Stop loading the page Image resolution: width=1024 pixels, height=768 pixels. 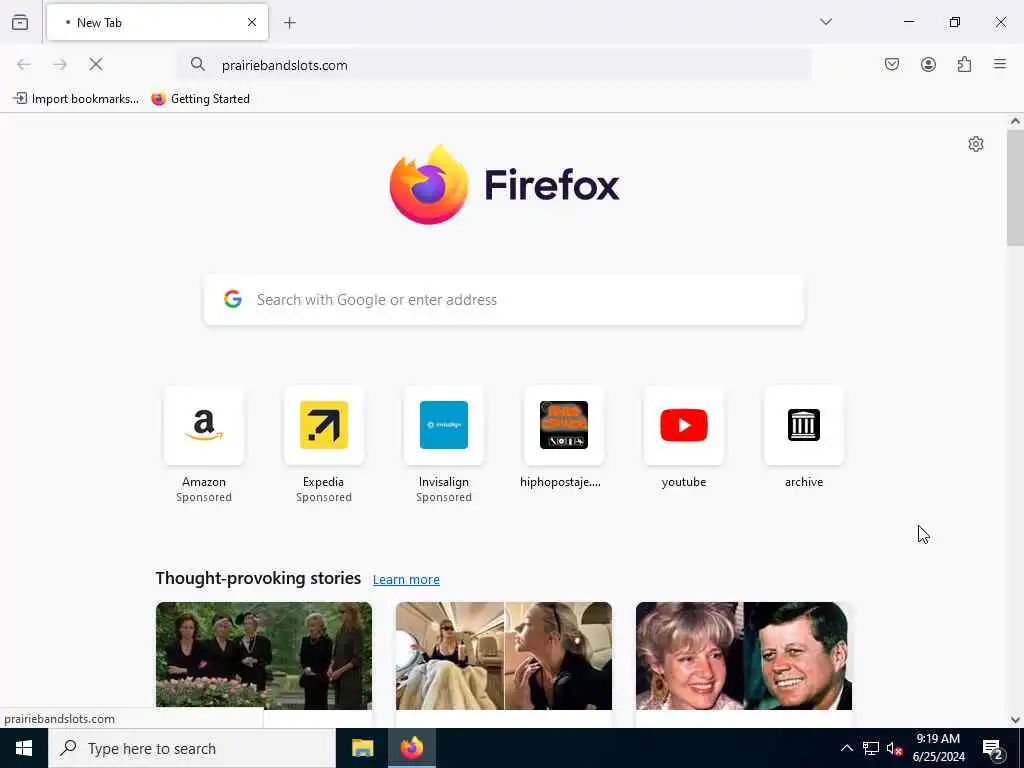coord(96,64)
